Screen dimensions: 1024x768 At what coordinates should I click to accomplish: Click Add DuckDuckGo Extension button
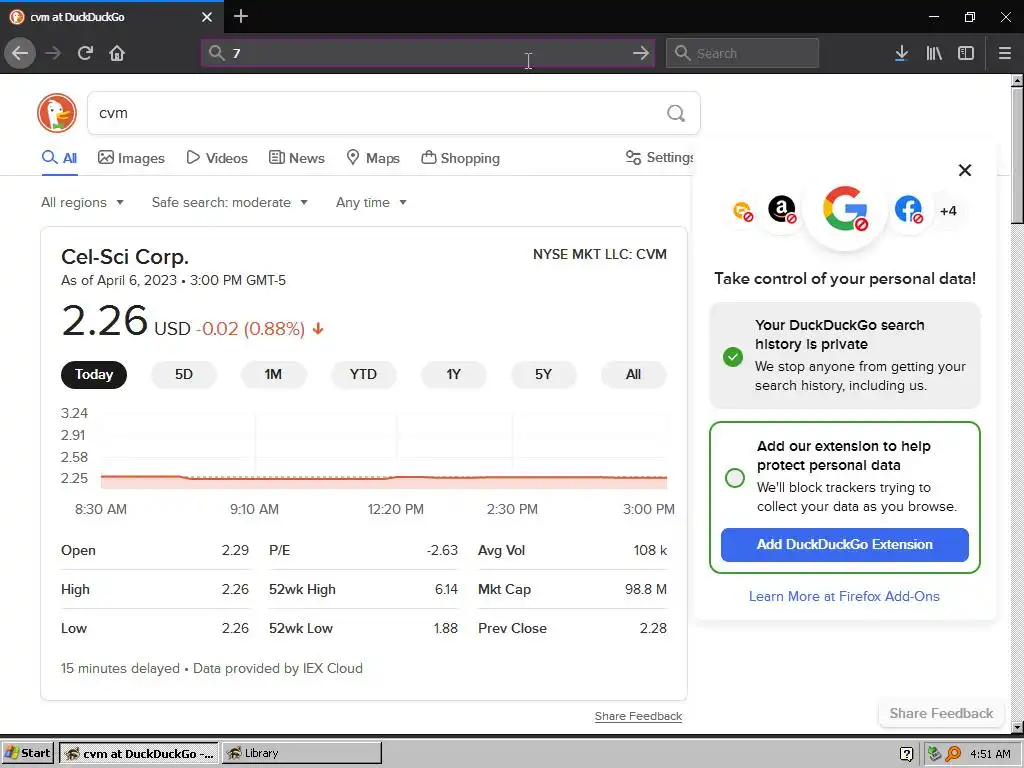click(844, 545)
